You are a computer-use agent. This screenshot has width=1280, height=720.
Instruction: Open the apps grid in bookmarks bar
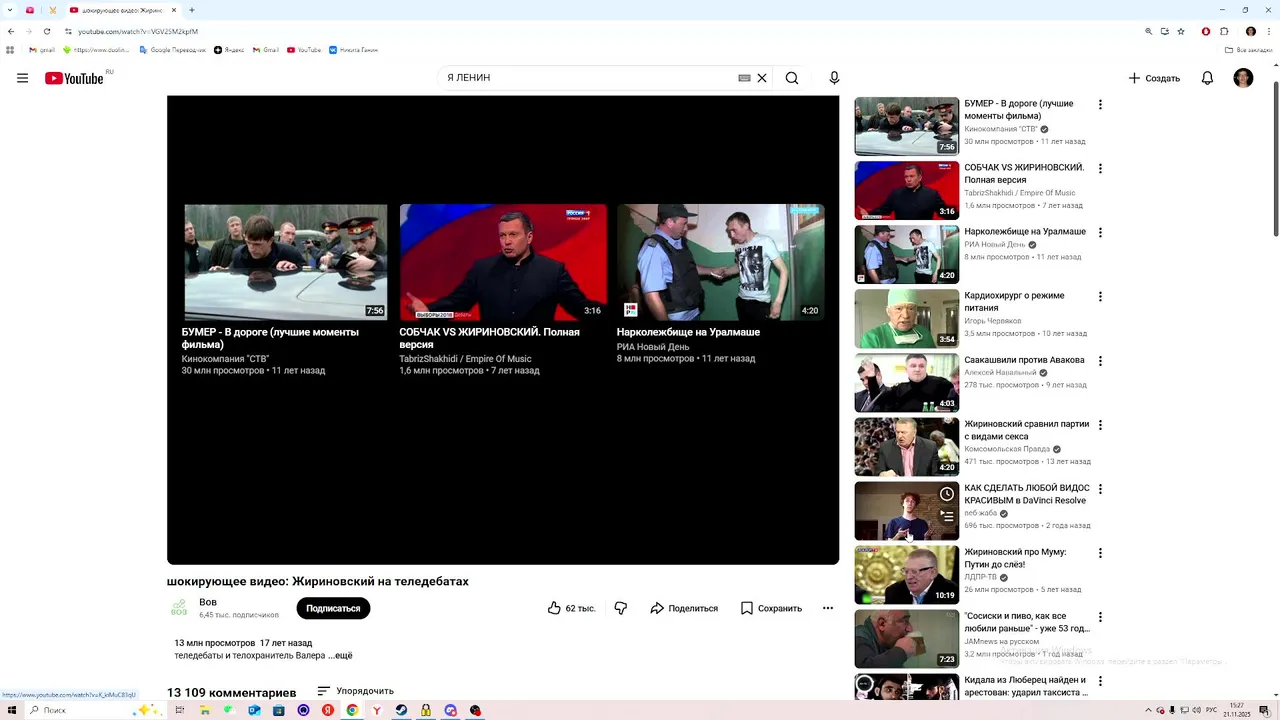pyautogui.click(x=10, y=50)
